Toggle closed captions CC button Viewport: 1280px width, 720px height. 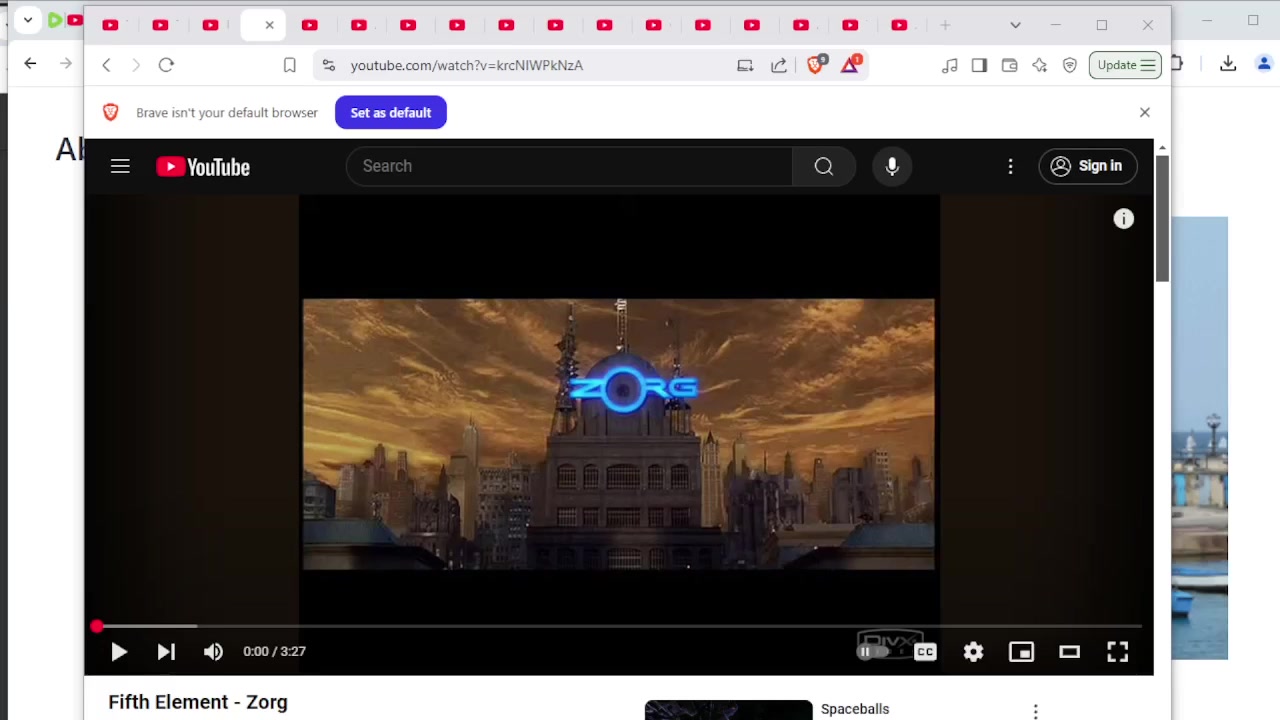925,652
